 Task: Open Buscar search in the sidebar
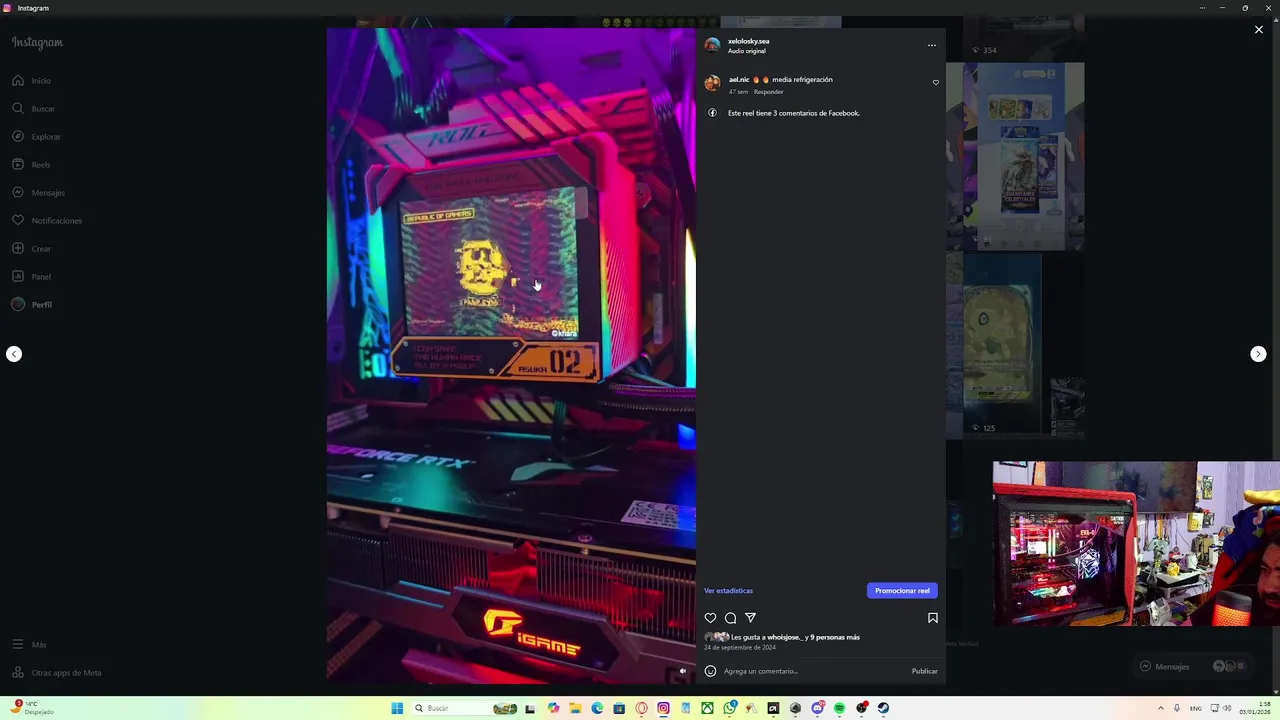click(34, 108)
